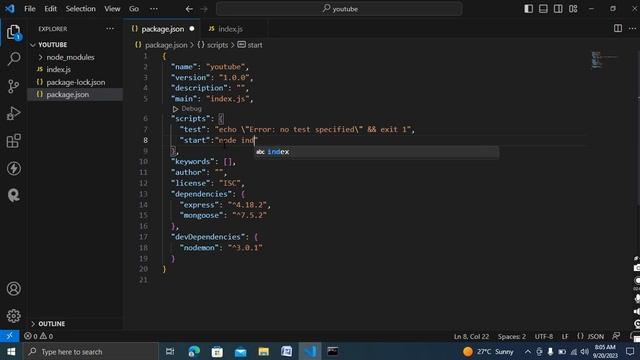Open Run and Debug view
This screenshot has width=640, height=360.
[x=13, y=113]
